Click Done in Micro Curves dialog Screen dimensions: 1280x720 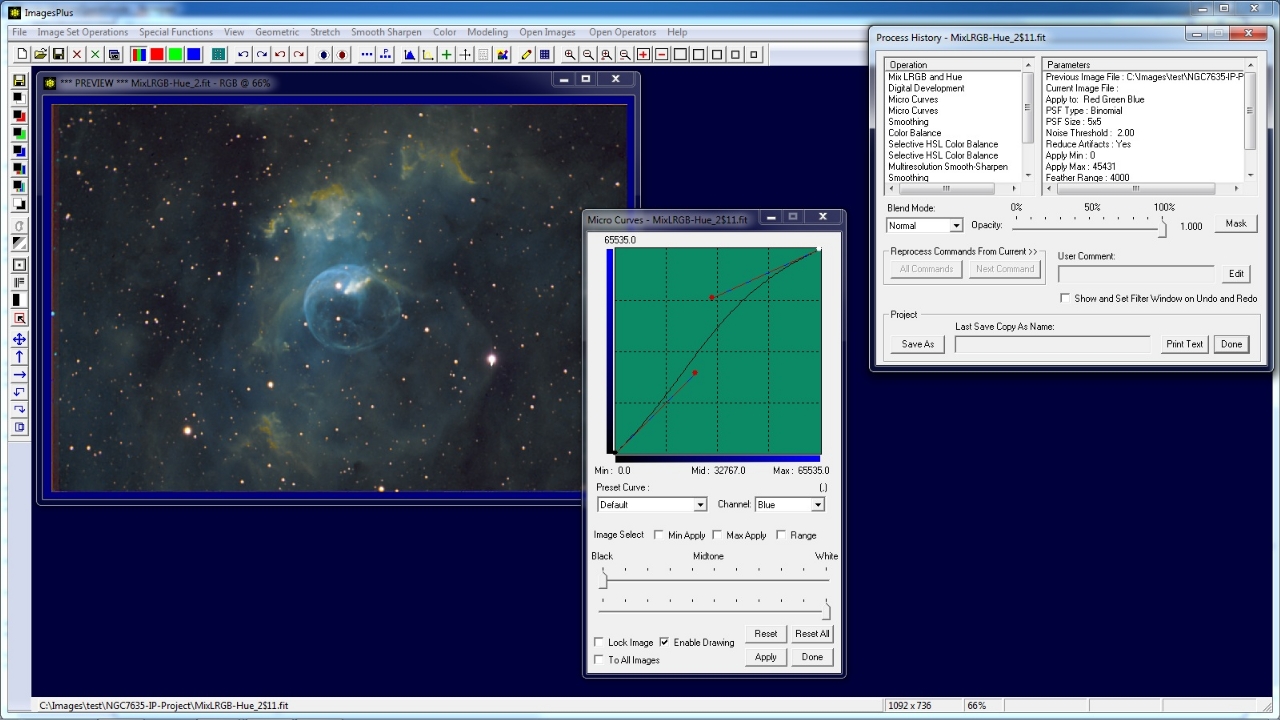pos(812,657)
